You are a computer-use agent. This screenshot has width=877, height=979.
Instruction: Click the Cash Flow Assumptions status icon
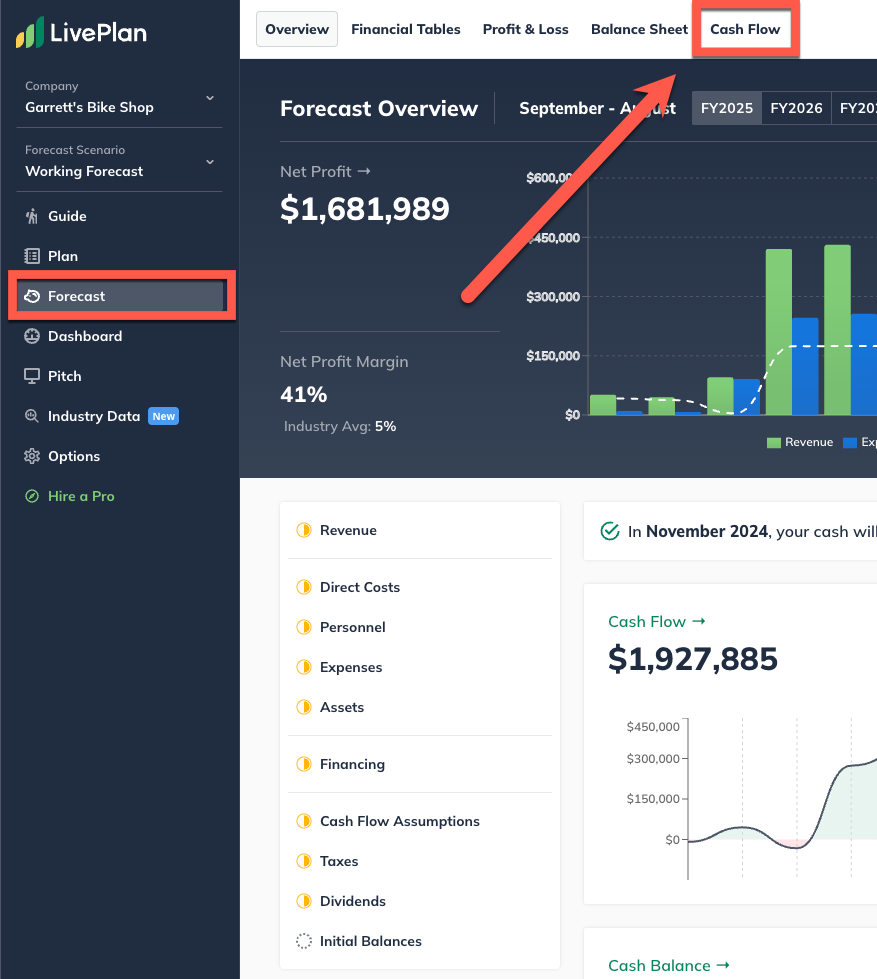tap(304, 821)
